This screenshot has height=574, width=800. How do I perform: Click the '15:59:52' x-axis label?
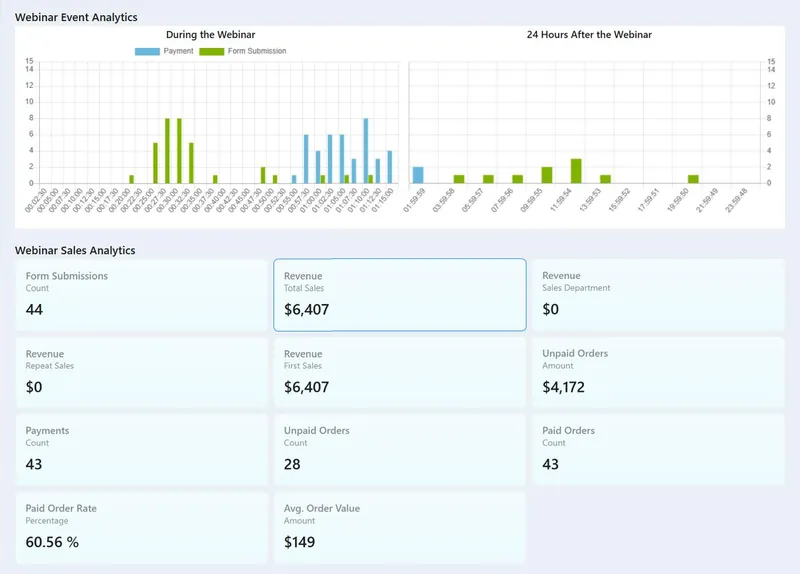(x=619, y=200)
